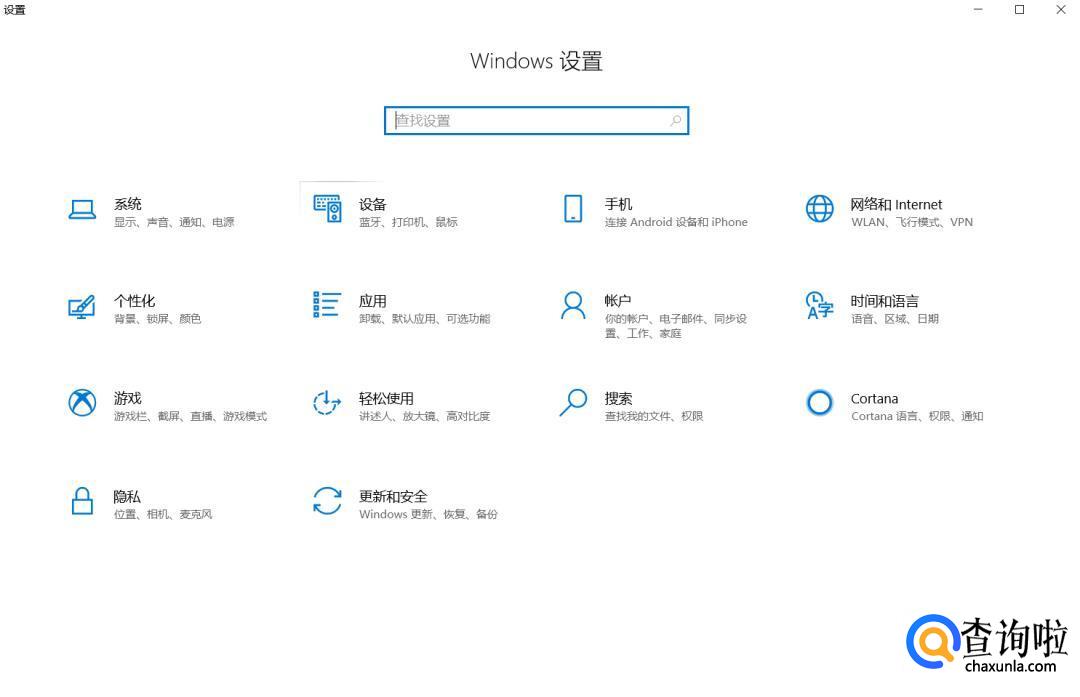
Task: Click the search box magnifier button
Action: pyautogui.click(x=676, y=121)
